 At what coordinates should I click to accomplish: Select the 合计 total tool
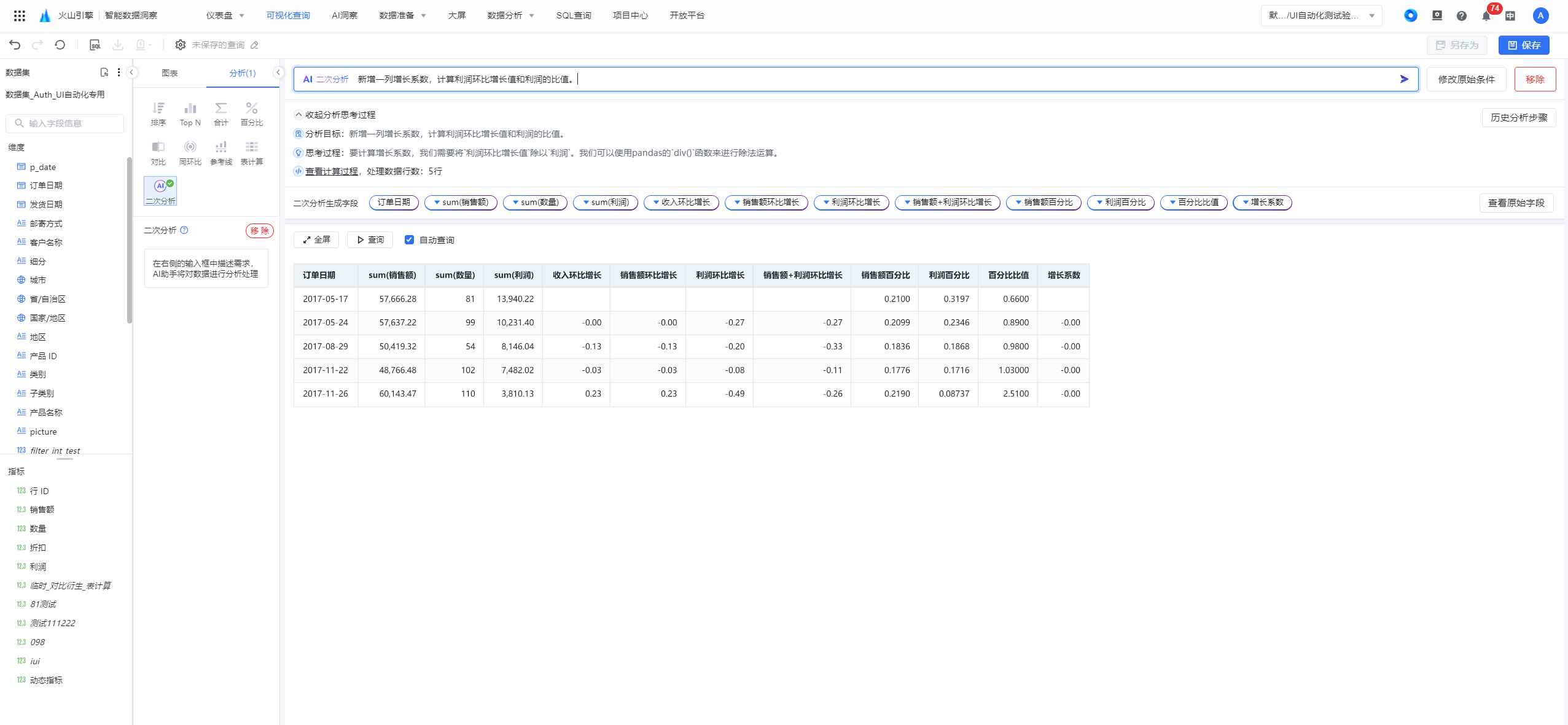(221, 114)
